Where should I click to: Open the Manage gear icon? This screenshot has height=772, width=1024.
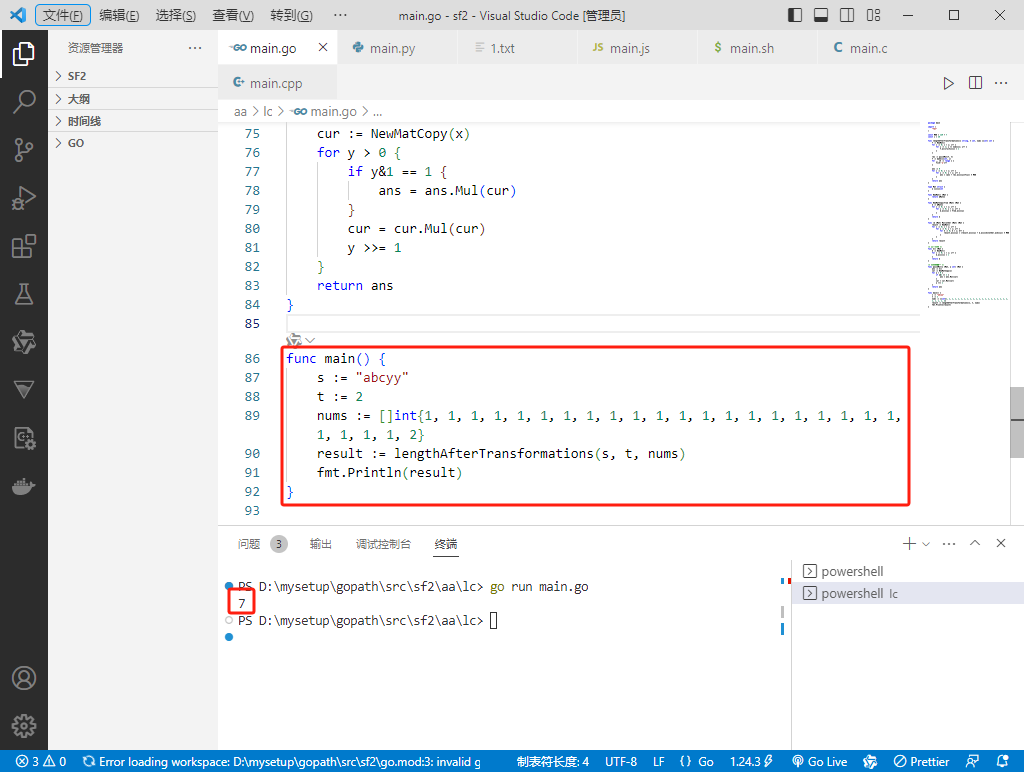[24, 726]
